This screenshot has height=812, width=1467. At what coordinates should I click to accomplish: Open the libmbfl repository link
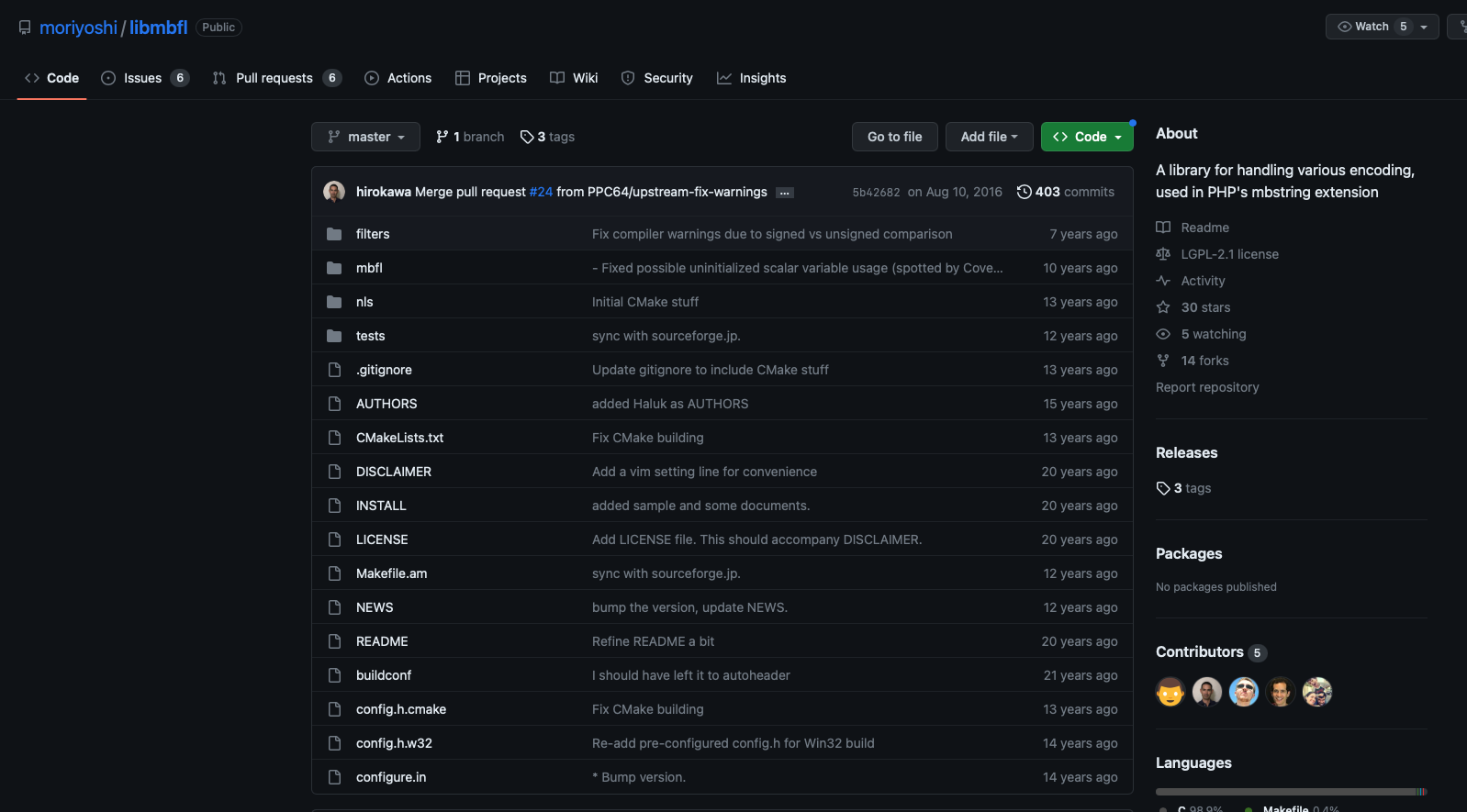click(x=158, y=28)
